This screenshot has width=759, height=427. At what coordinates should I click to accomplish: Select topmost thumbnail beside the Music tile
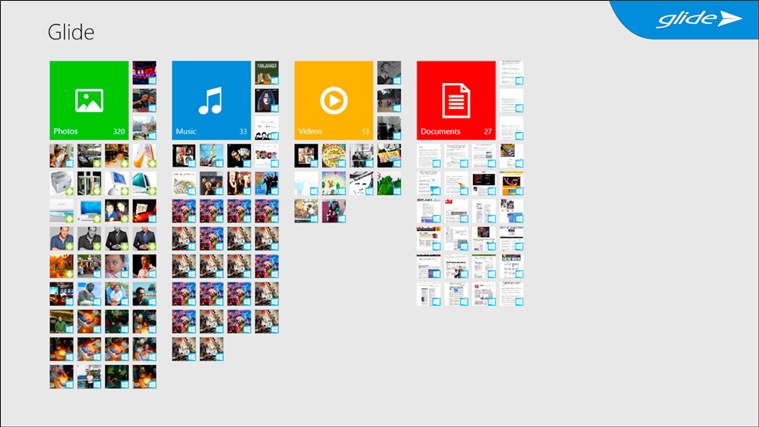point(267,72)
